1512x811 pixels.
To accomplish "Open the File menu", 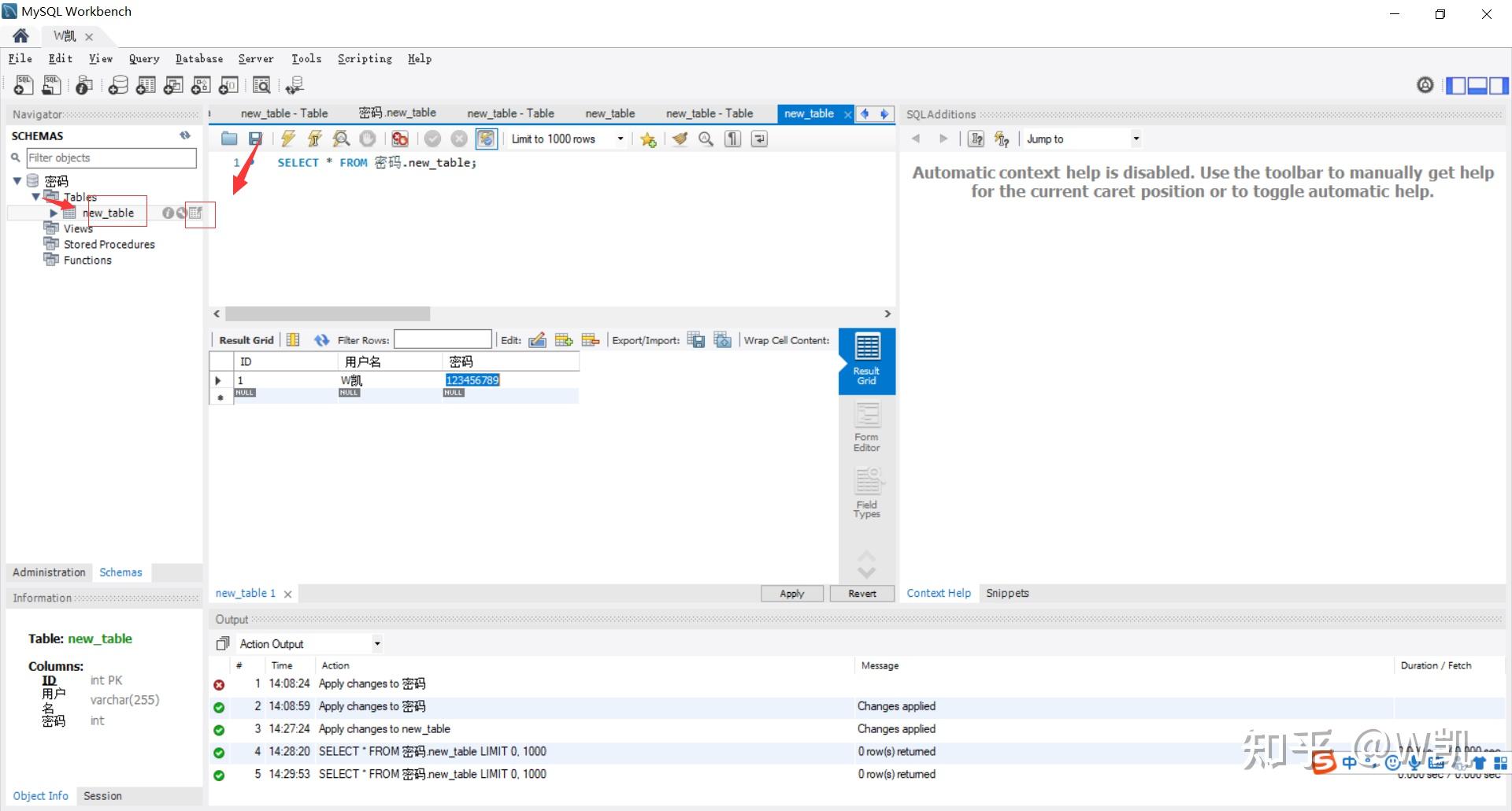I will tap(20, 59).
